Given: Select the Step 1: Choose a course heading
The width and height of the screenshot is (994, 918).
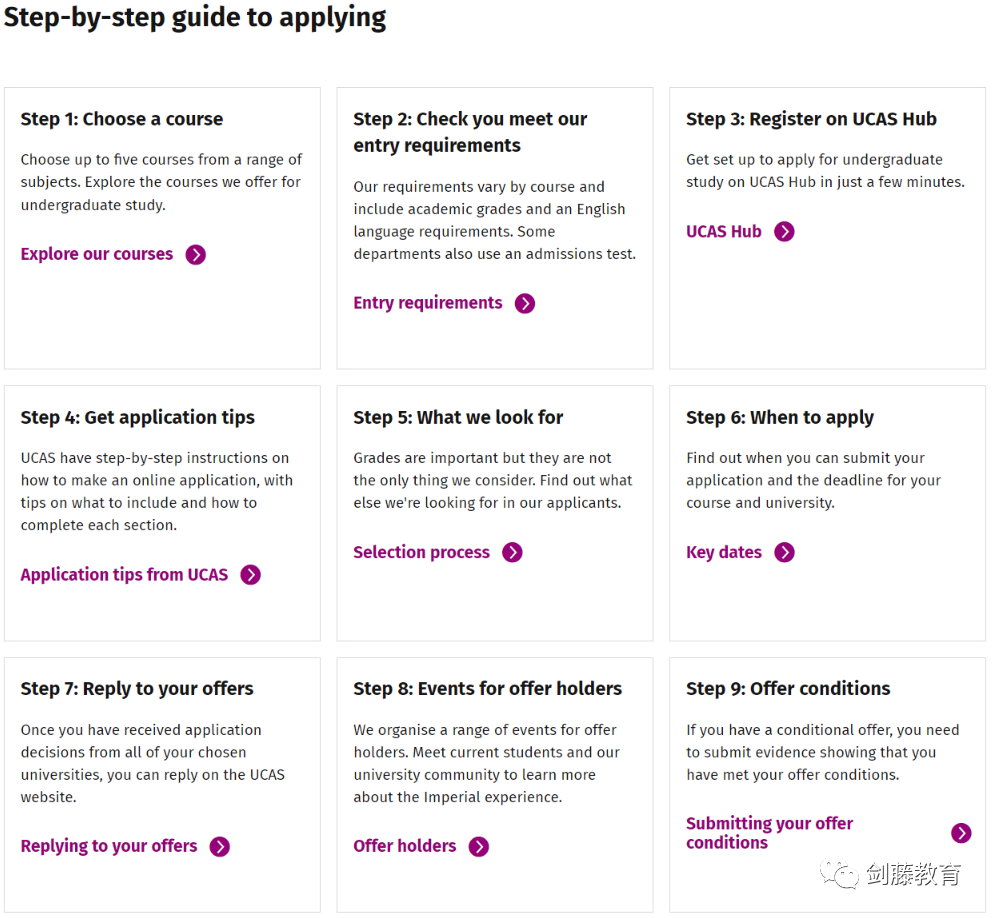Looking at the screenshot, I should coord(122,119).
